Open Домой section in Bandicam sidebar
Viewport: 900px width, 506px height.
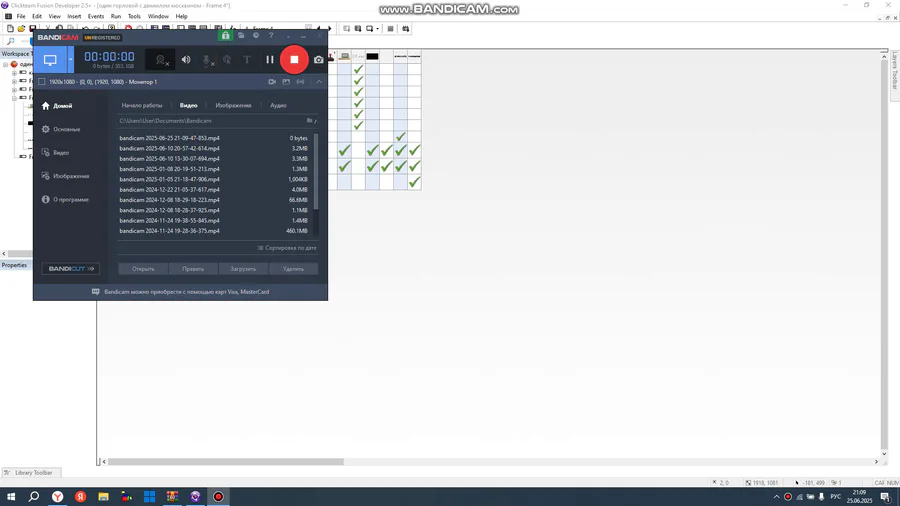click(x=57, y=106)
